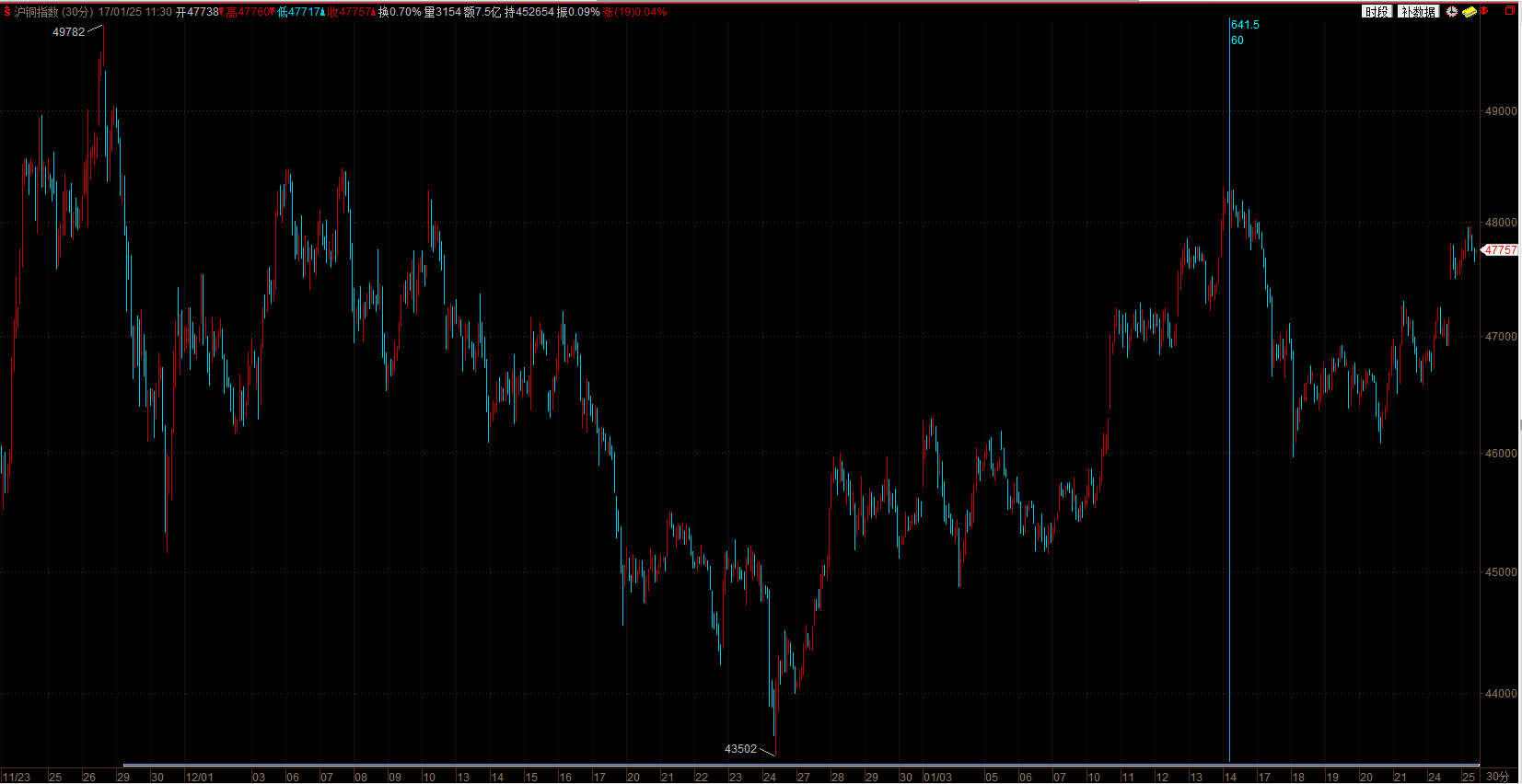Click the small red icon after the yellow icon
This screenshot has height=784, width=1522.
pos(1484,11)
